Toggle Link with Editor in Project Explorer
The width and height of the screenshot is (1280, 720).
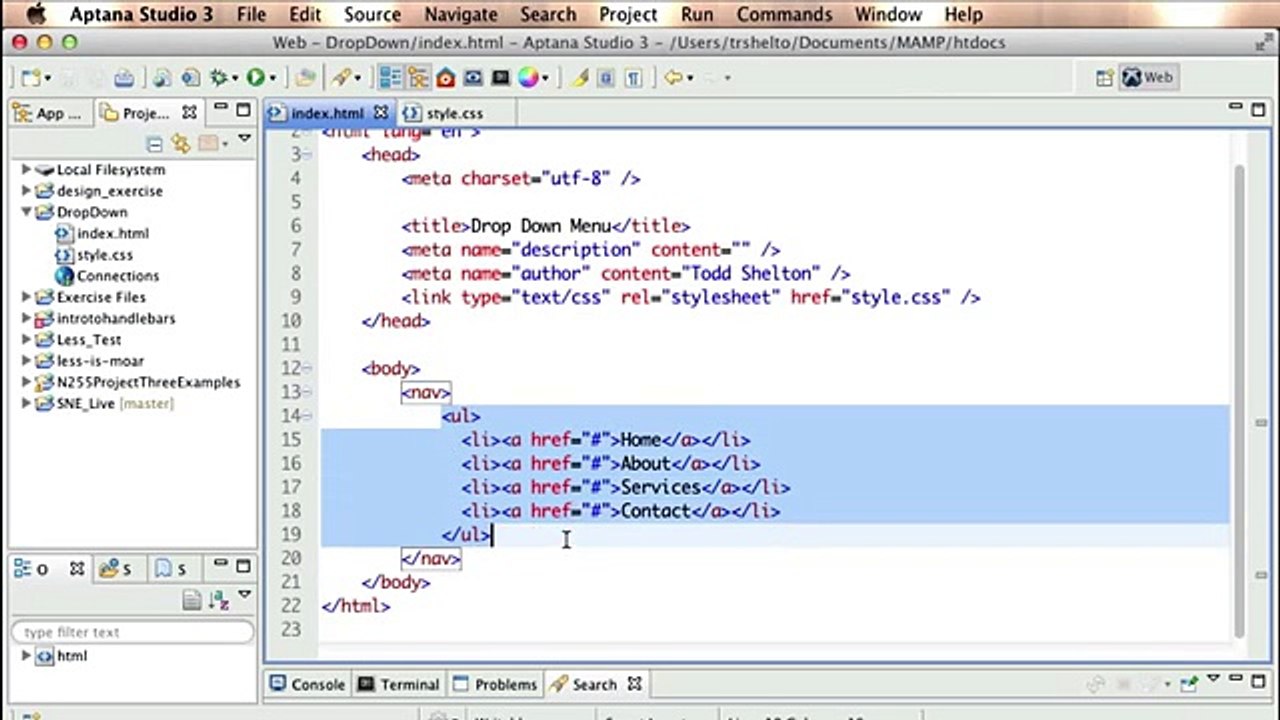[181, 144]
